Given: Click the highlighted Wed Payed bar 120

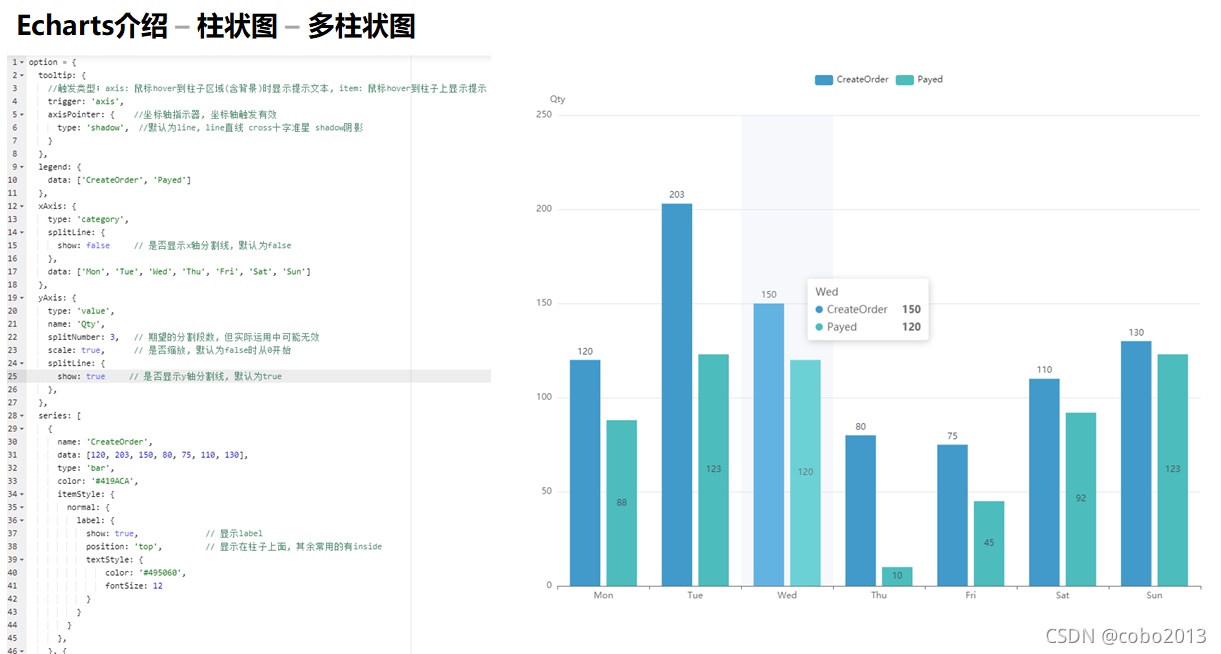Looking at the screenshot, I should pos(805,473).
